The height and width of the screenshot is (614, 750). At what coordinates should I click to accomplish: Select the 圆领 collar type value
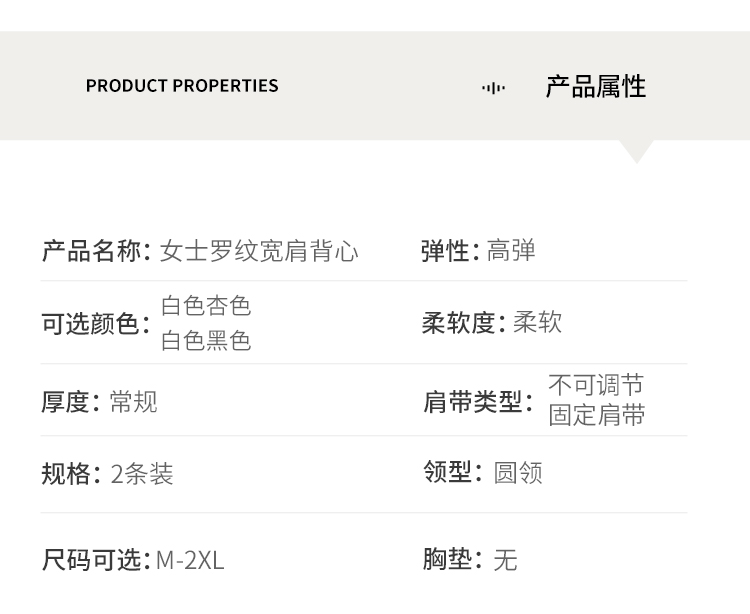[x=518, y=473]
